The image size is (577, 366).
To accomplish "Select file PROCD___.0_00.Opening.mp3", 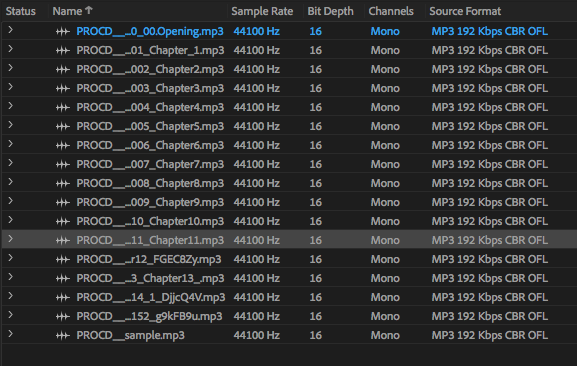I will pos(150,32).
